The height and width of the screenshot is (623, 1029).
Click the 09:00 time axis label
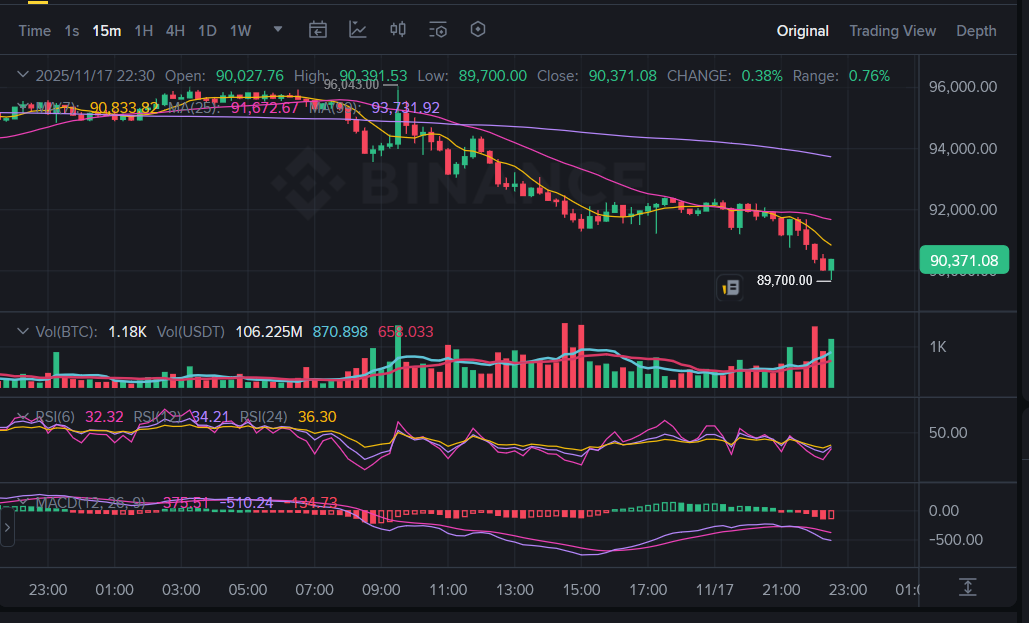point(381,590)
